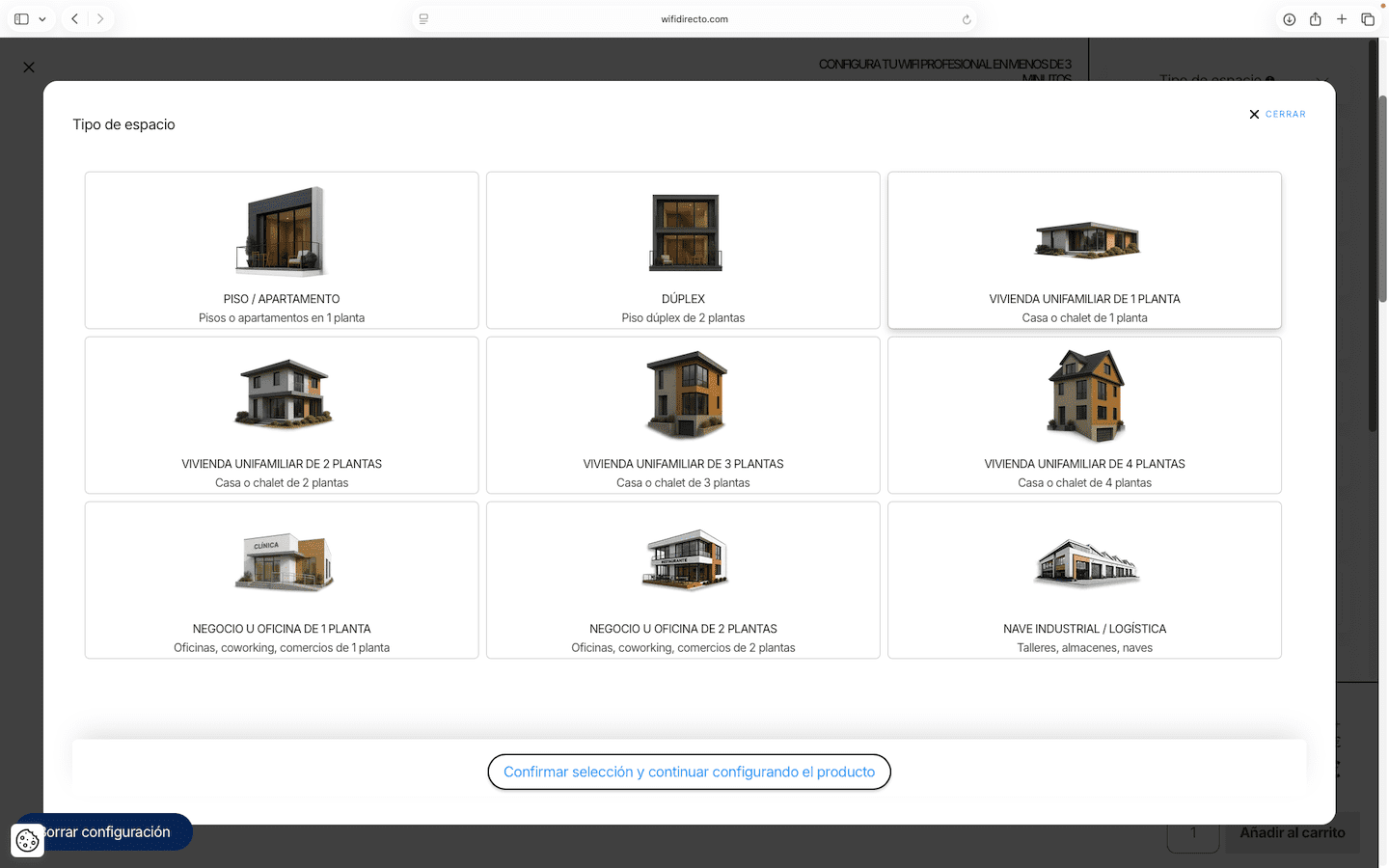Pick Negocio u oficina de 1 planta
This screenshot has width=1389, height=868.
[x=282, y=580]
